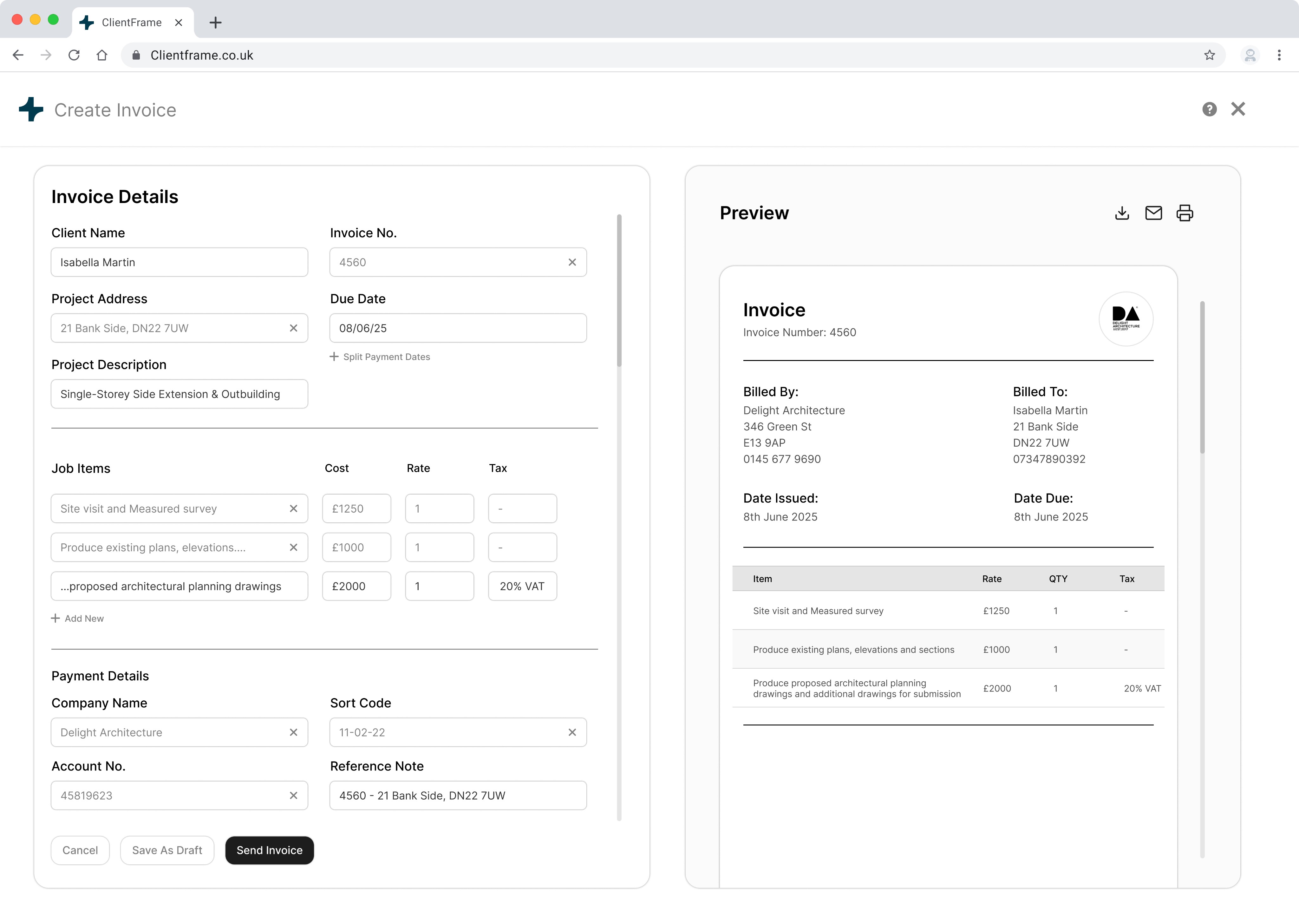
Task: Switch to the ClientFrame browser tab
Action: pos(131,22)
